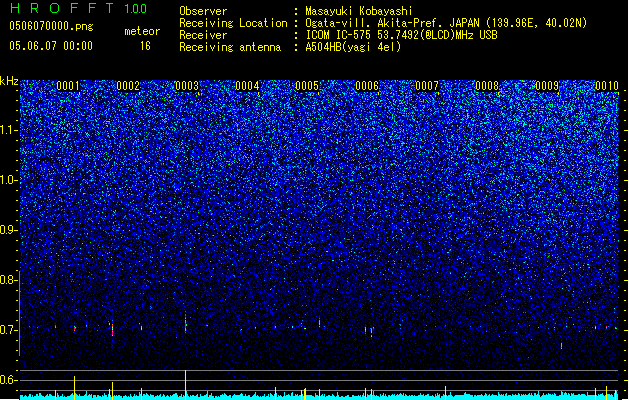Click the 1.0 frequency axis label

point(9,180)
